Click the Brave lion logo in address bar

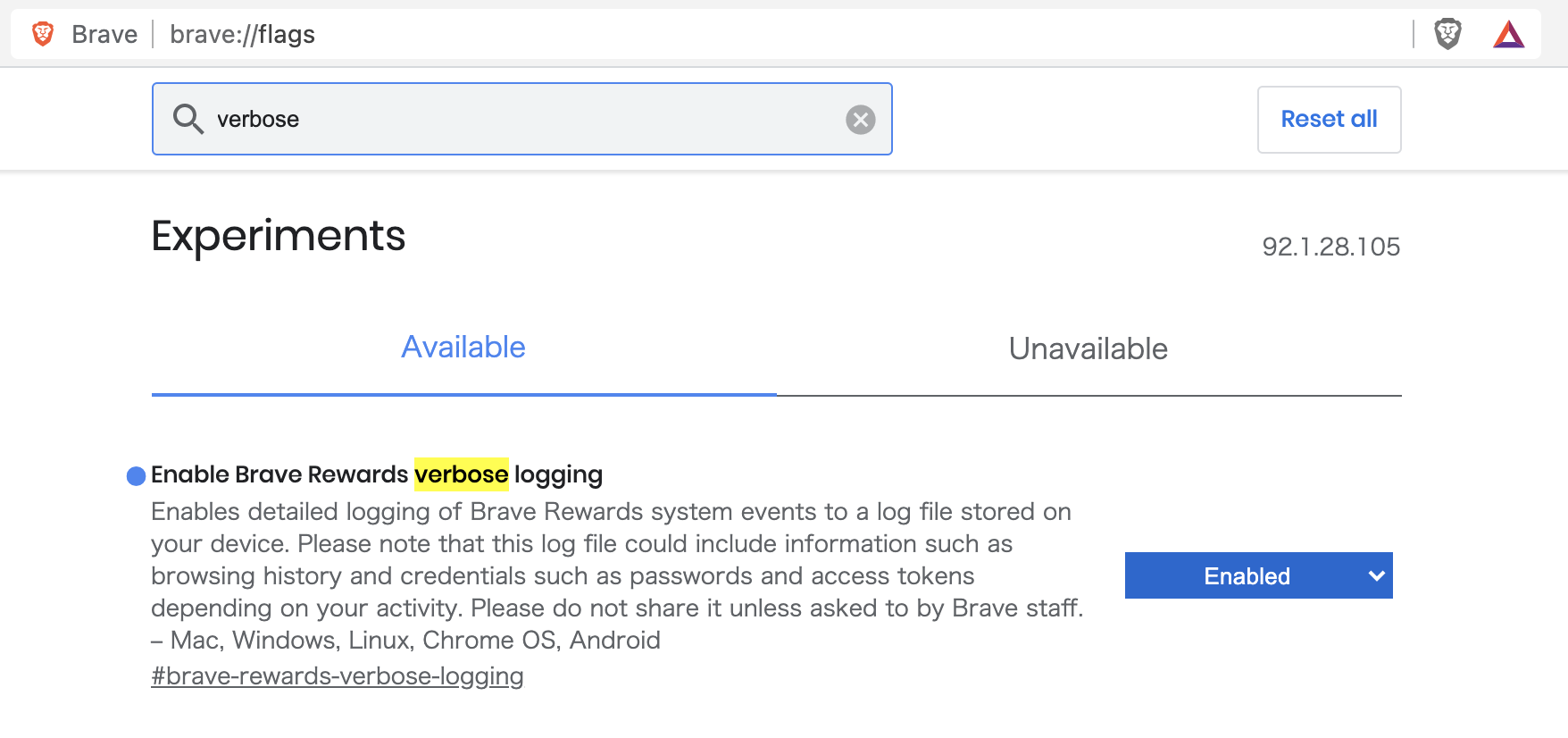[43, 34]
